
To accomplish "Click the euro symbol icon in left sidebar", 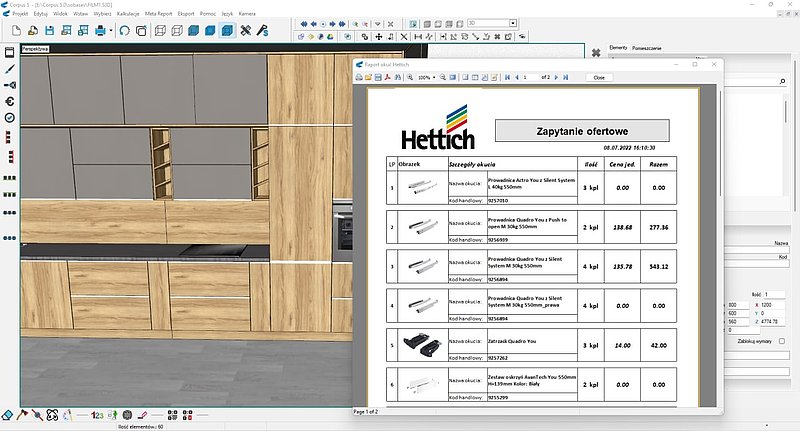I will [x=9, y=101].
